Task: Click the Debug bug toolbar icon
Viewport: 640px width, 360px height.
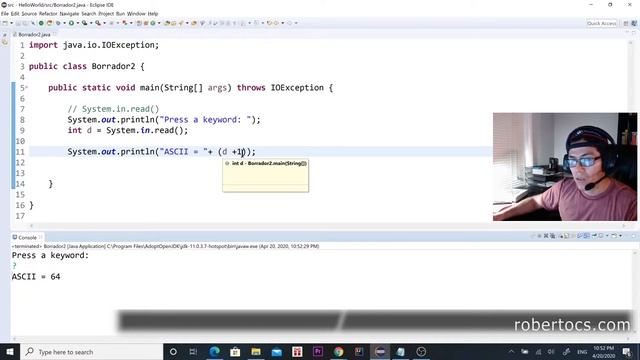Action: click(58, 23)
